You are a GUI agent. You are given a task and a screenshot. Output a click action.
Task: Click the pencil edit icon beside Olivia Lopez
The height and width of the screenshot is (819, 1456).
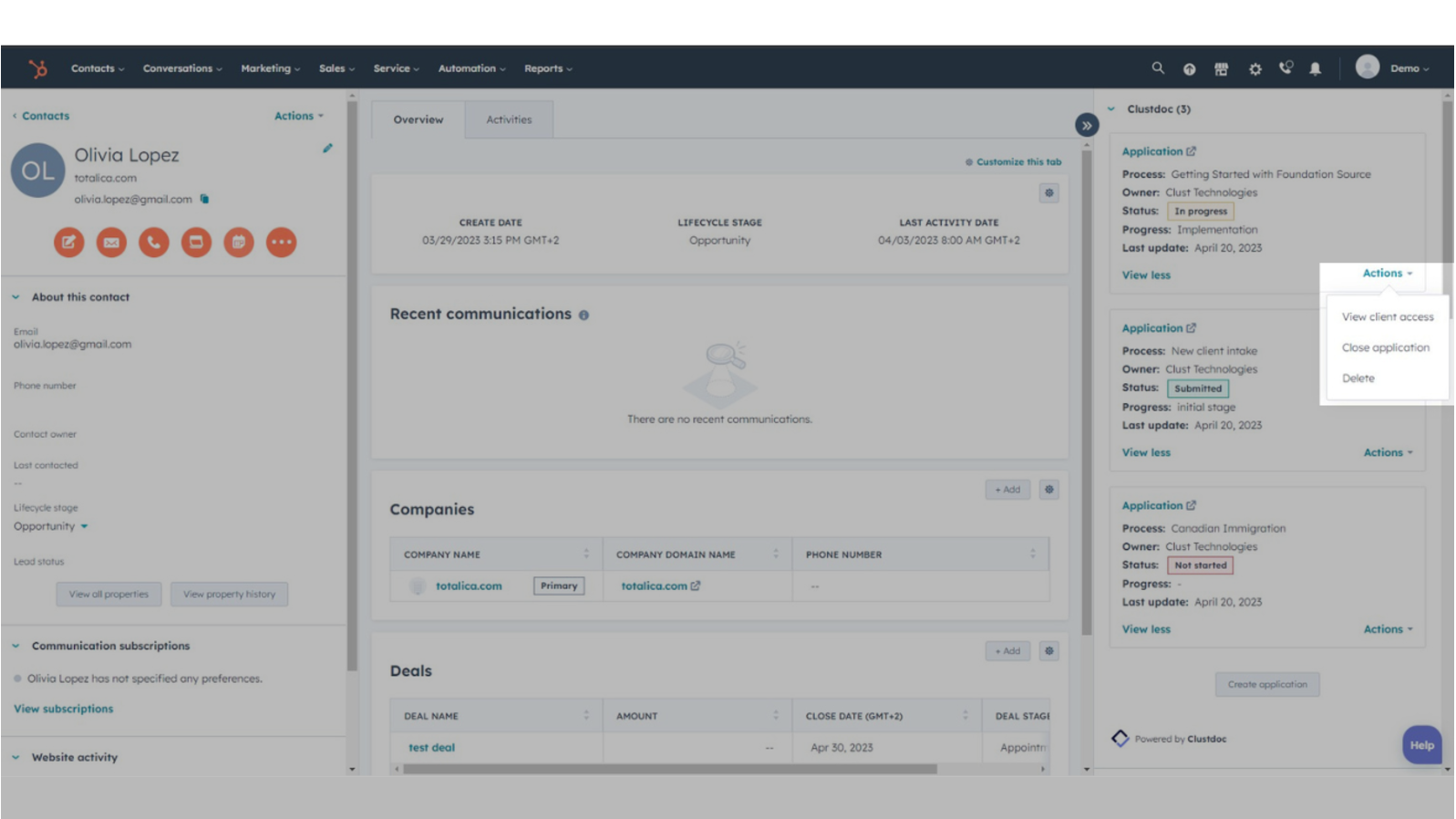[x=327, y=148]
